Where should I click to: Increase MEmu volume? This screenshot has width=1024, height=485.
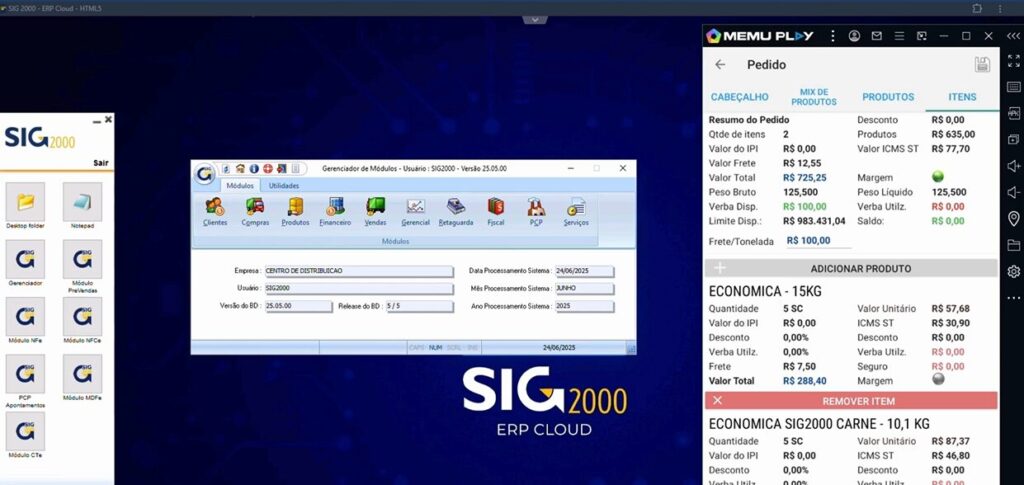pyautogui.click(x=1014, y=166)
